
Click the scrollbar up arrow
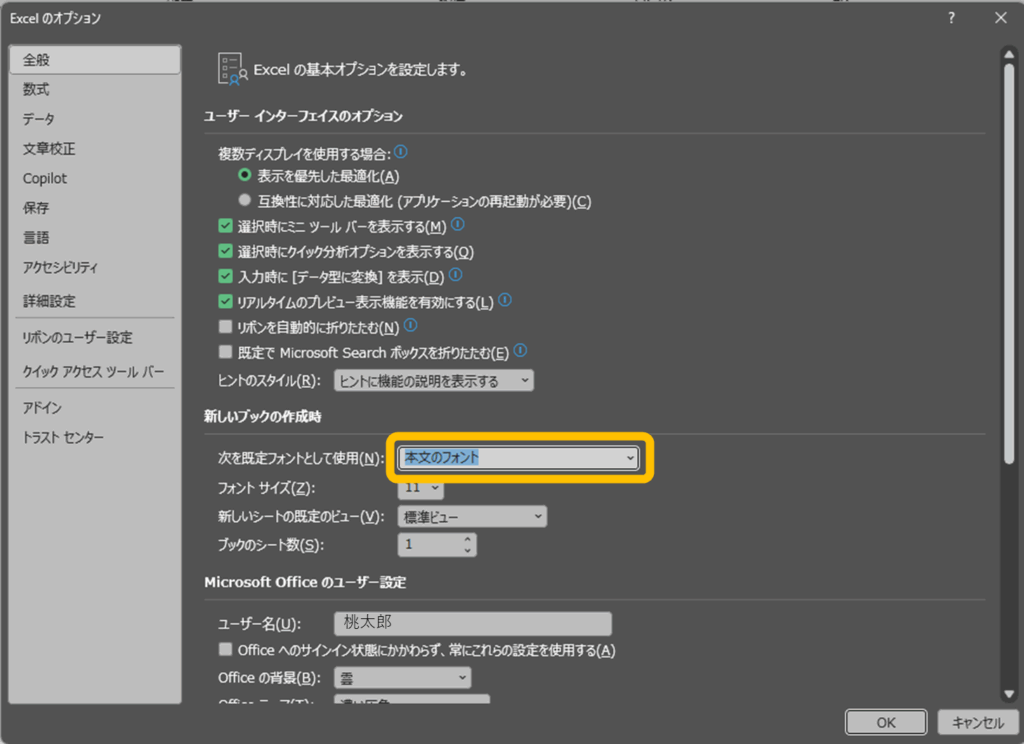point(1009,54)
